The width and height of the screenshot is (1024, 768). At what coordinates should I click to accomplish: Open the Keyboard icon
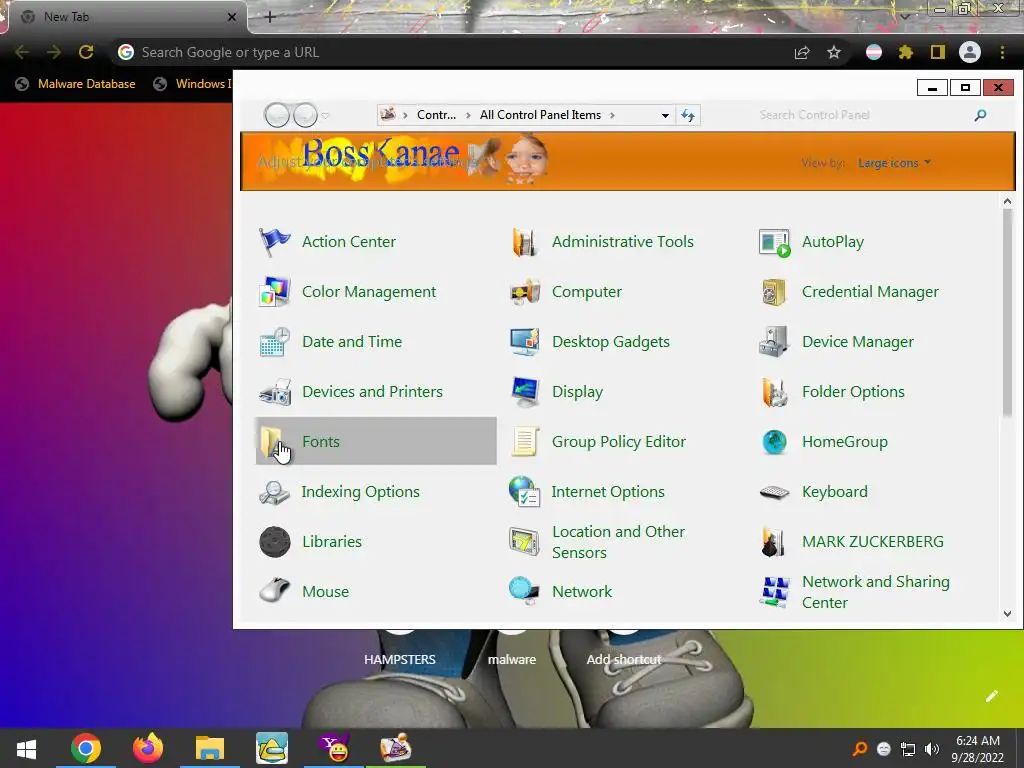coord(775,492)
